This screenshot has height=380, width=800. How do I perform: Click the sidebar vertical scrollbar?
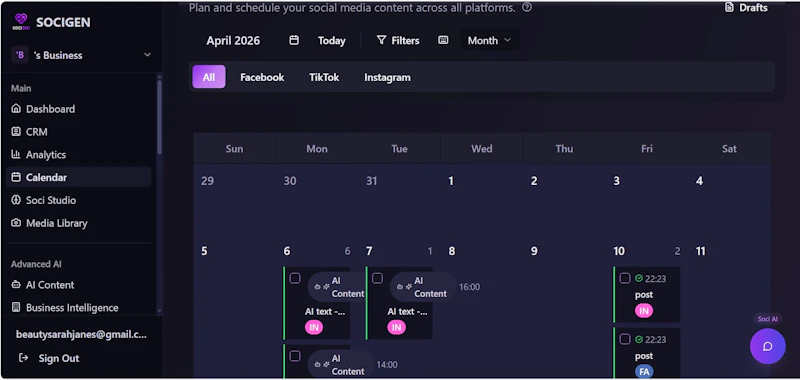[159, 117]
